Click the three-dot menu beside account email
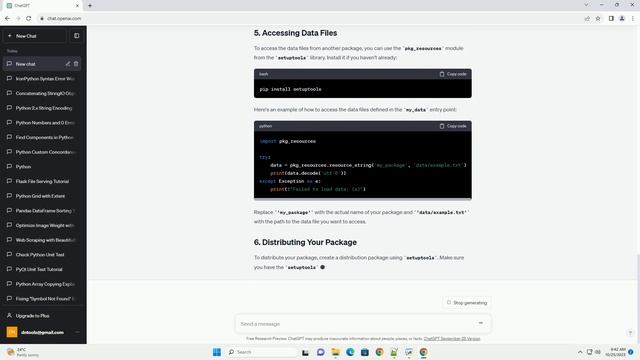 pyautogui.click(x=77, y=332)
